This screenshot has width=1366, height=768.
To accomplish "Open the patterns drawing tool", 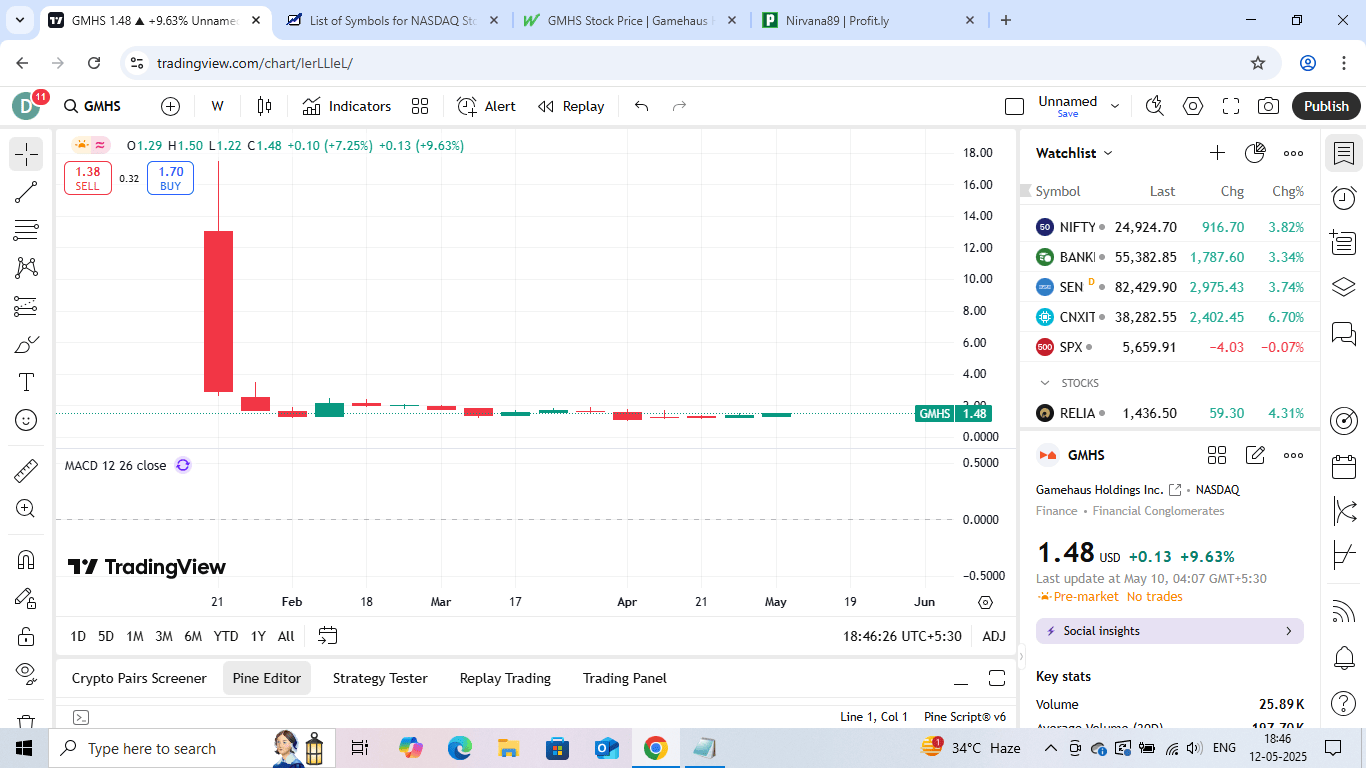I will coord(26,268).
